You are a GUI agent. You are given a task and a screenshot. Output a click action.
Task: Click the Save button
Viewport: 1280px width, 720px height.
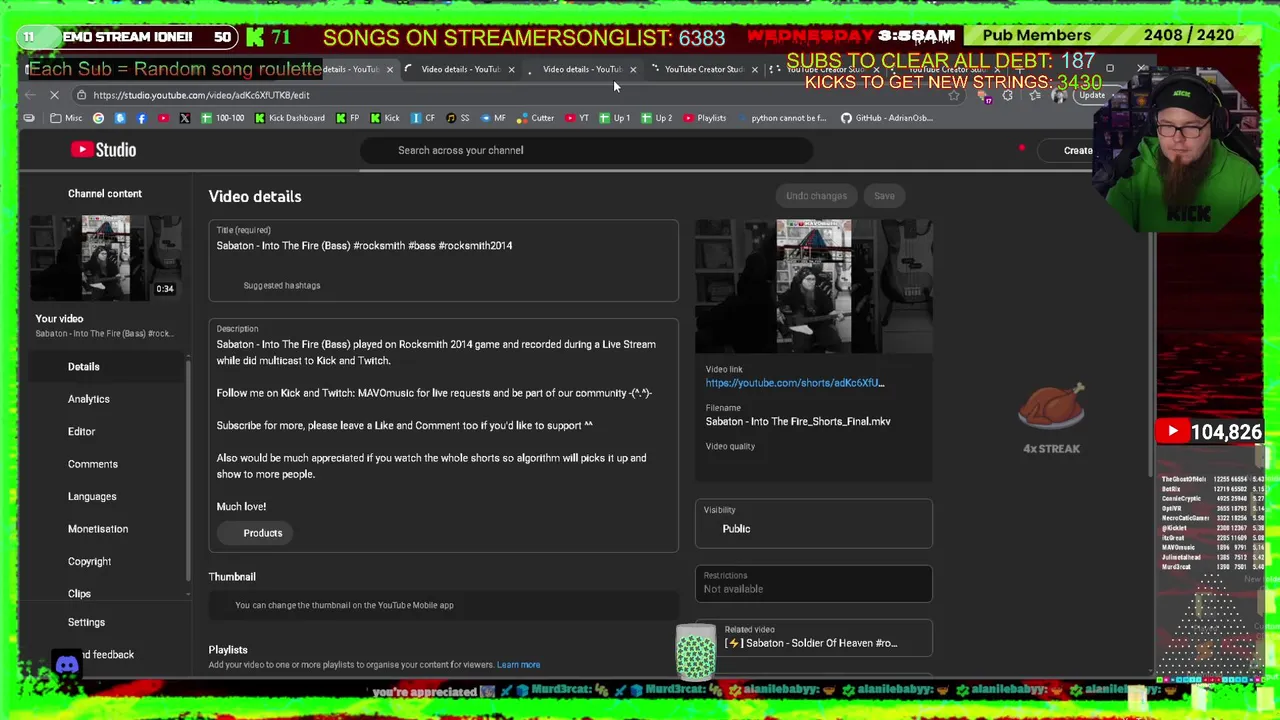[x=884, y=196]
